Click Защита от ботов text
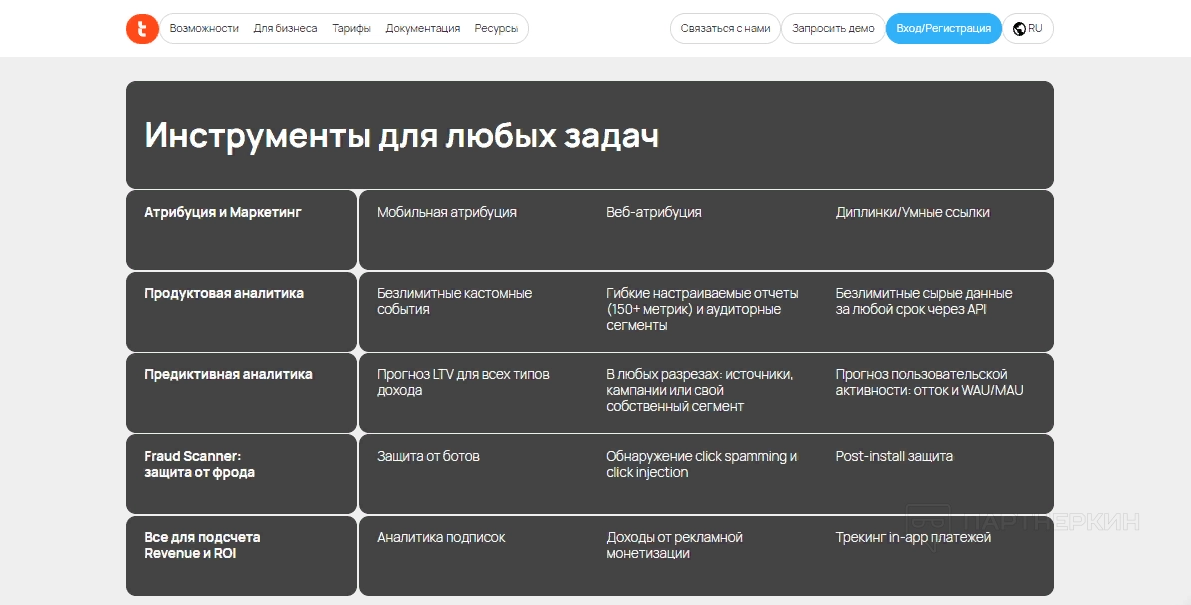This screenshot has width=1191, height=605. pos(428,456)
